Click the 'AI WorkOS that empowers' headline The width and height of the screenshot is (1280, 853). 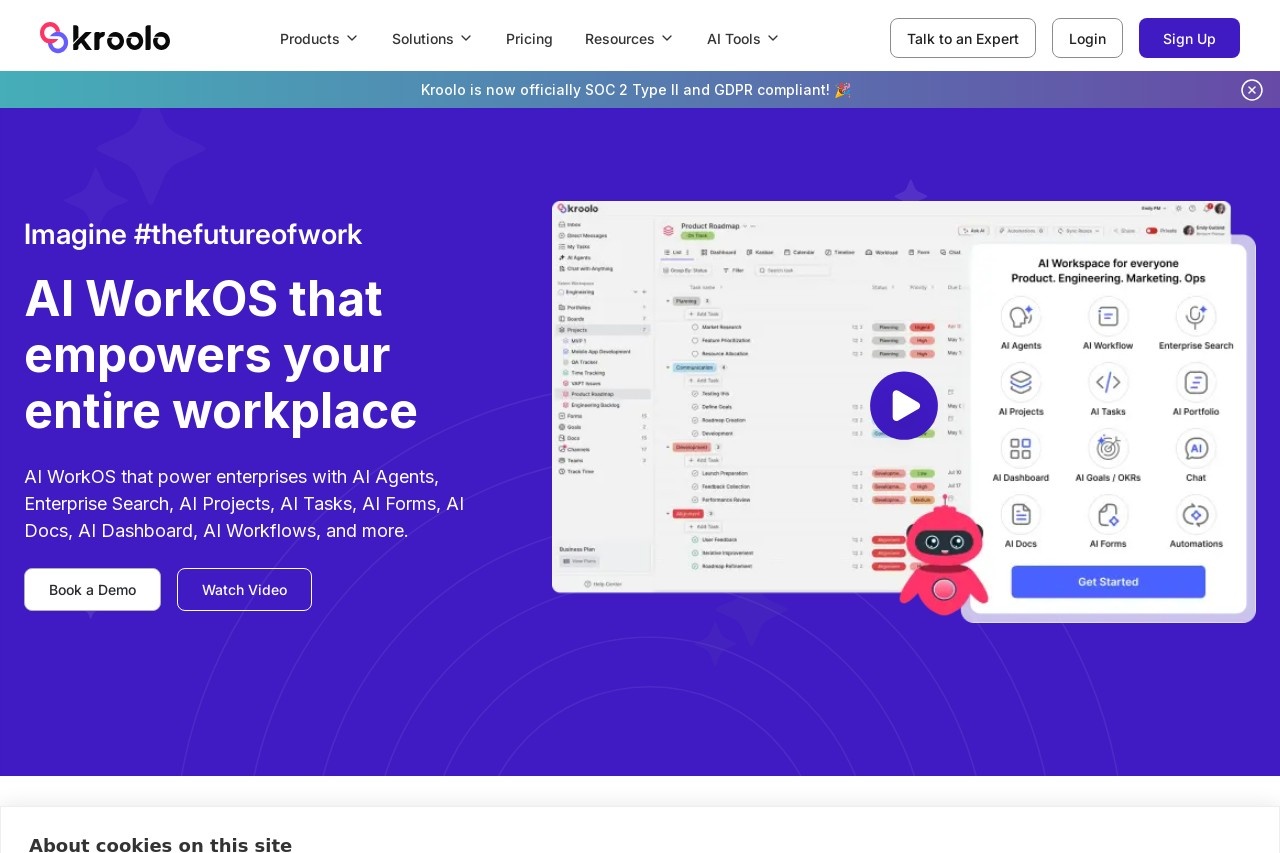click(x=221, y=354)
